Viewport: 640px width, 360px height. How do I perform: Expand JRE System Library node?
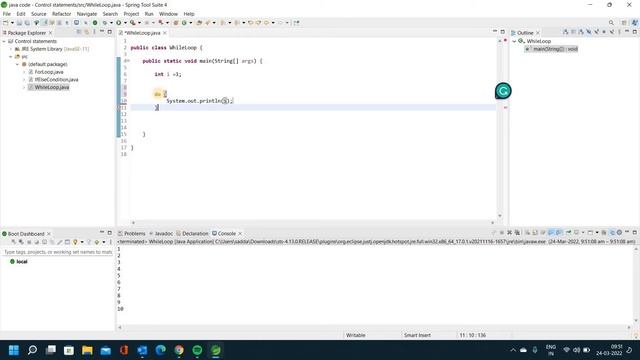pos(11,49)
